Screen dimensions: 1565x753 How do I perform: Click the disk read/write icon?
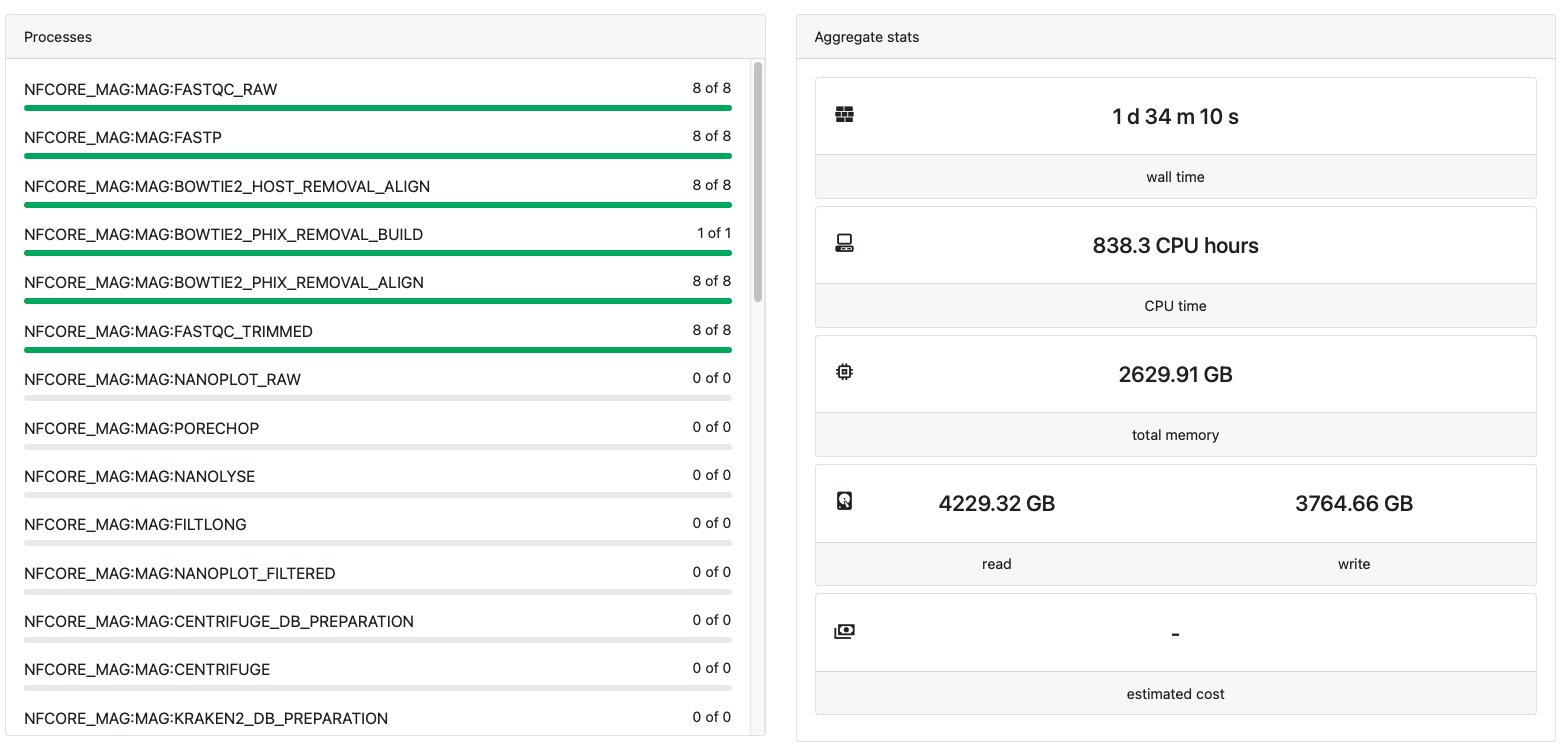[845, 501]
